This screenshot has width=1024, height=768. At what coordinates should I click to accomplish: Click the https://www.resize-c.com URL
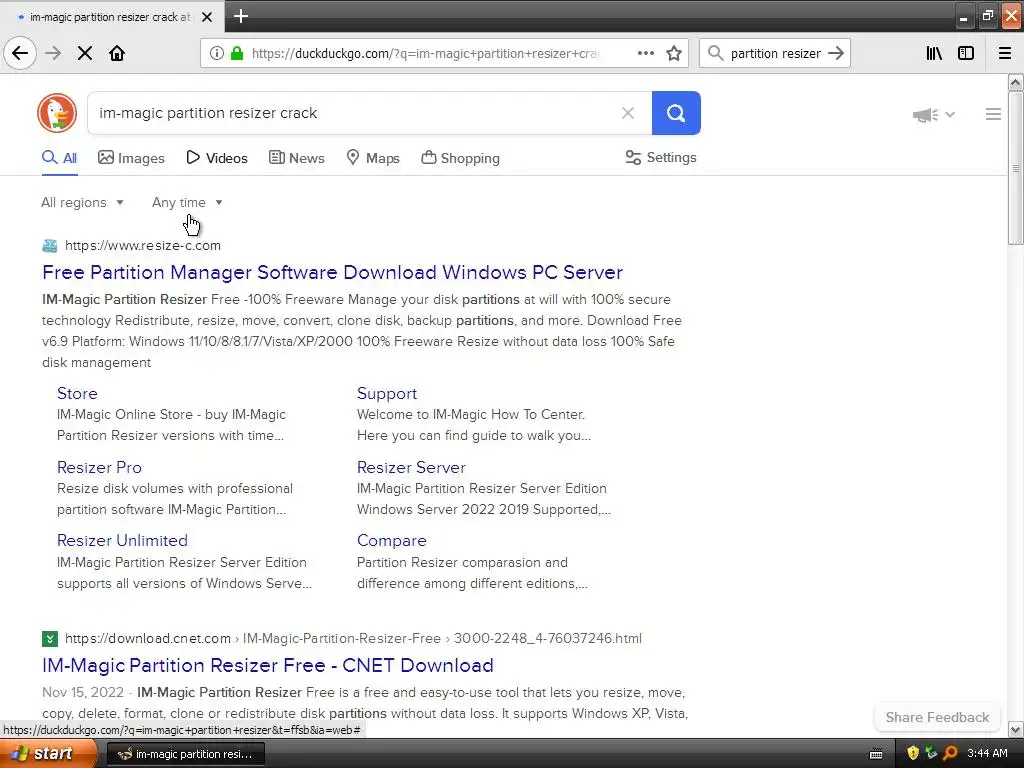coord(143,246)
